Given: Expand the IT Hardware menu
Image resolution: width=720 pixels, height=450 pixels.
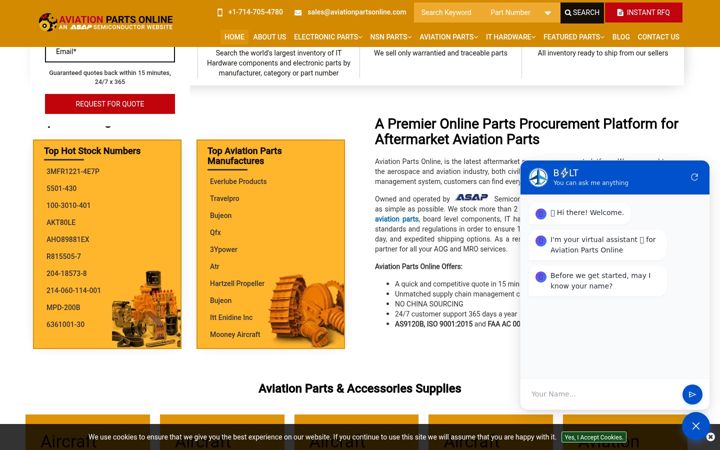Looking at the screenshot, I should pyautogui.click(x=511, y=37).
